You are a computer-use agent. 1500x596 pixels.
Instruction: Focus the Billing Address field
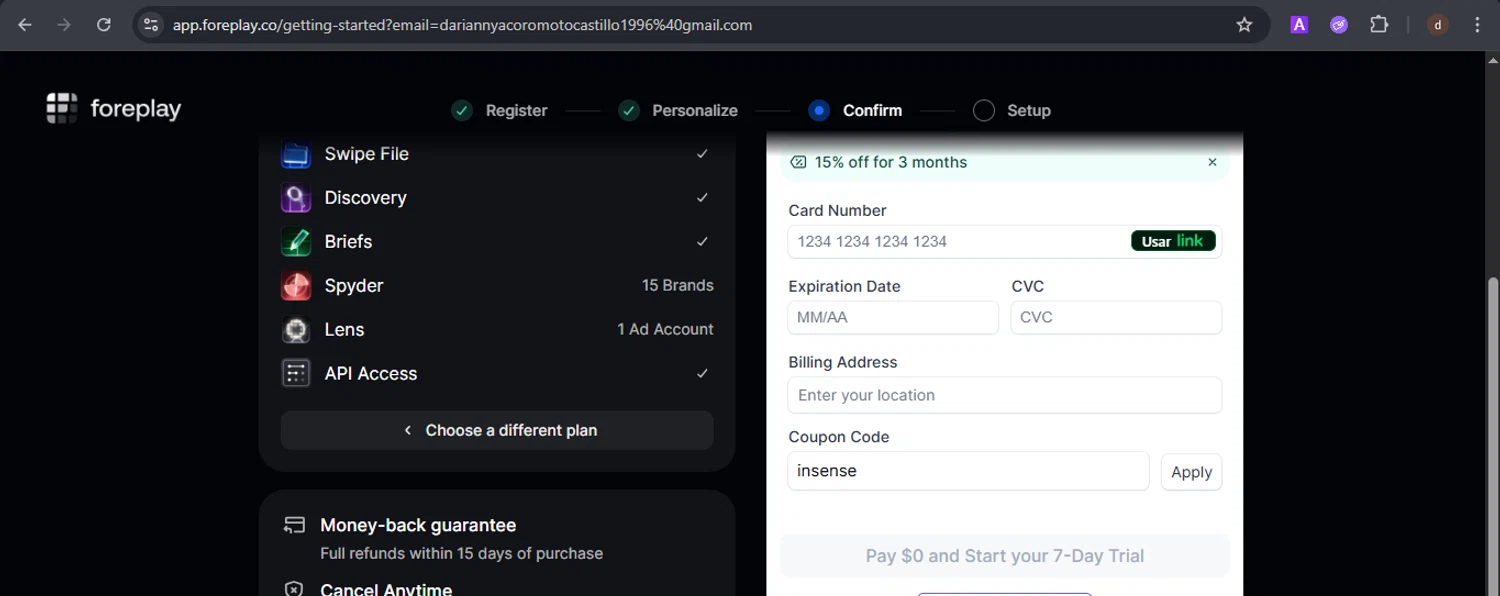click(1004, 395)
